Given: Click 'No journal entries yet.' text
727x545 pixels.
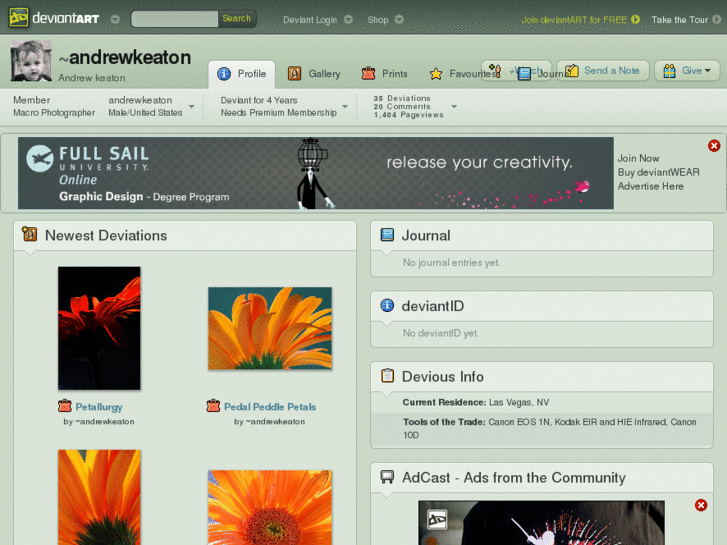Looking at the screenshot, I should pyautogui.click(x=451, y=263).
